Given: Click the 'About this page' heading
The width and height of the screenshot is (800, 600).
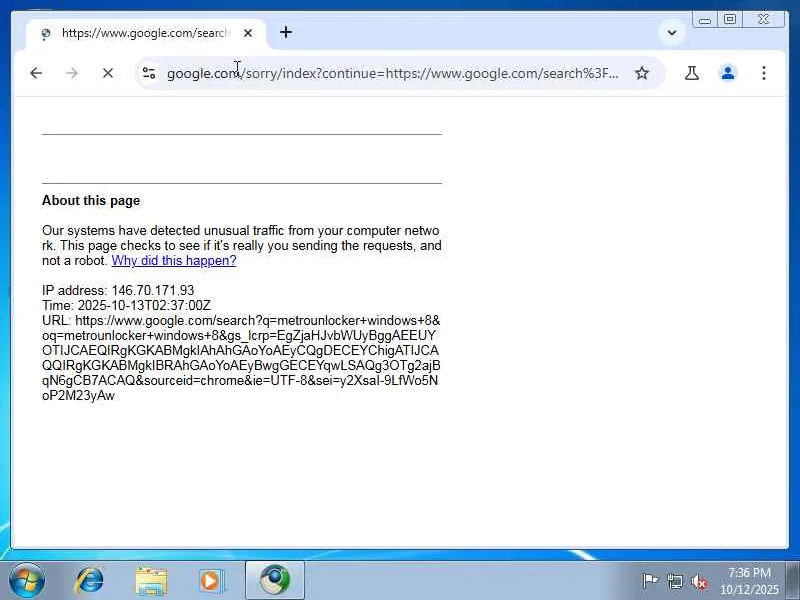Looking at the screenshot, I should click(91, 201).
